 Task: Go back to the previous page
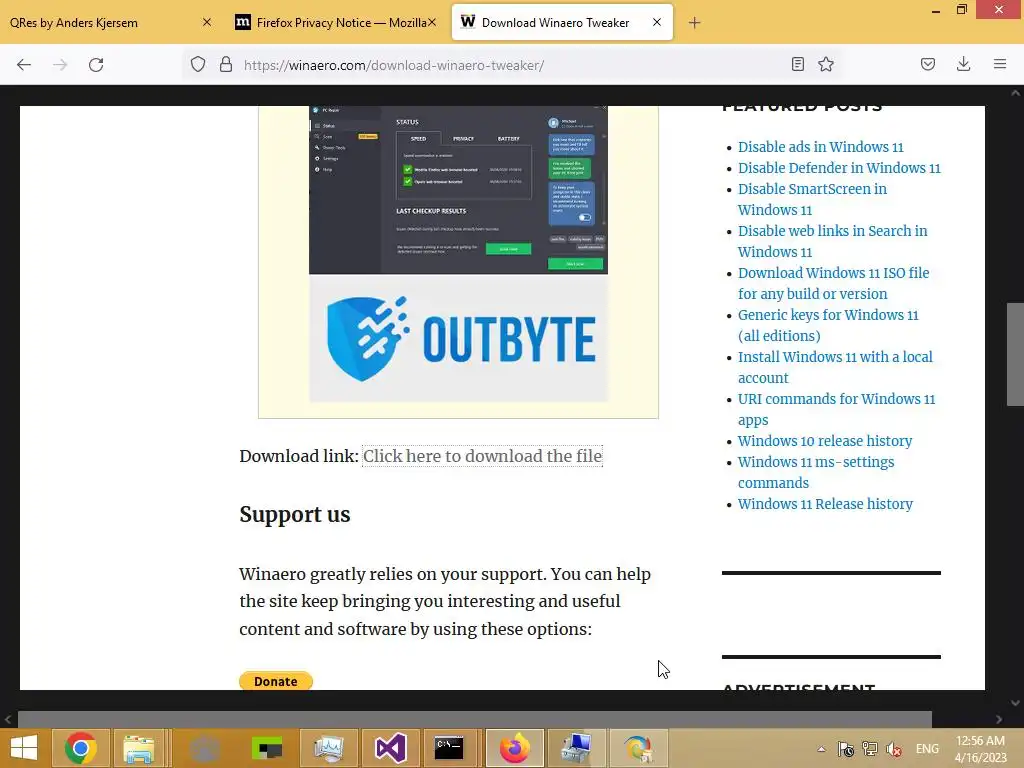coord(24,65)
